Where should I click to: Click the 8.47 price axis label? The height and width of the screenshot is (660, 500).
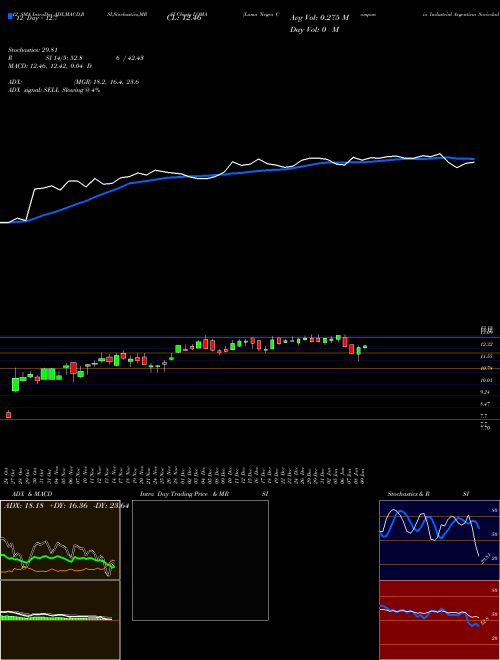tap(487, 404)
